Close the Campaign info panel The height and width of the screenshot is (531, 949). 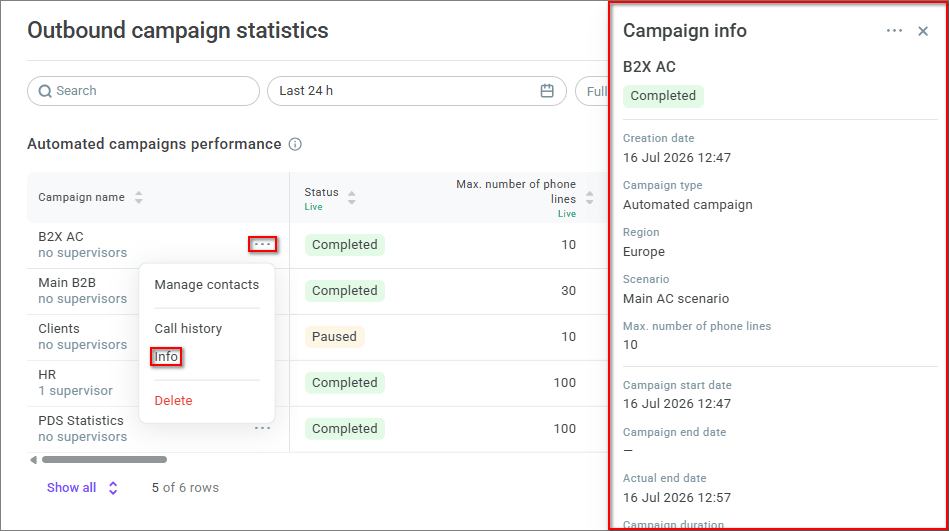[922, 31]
